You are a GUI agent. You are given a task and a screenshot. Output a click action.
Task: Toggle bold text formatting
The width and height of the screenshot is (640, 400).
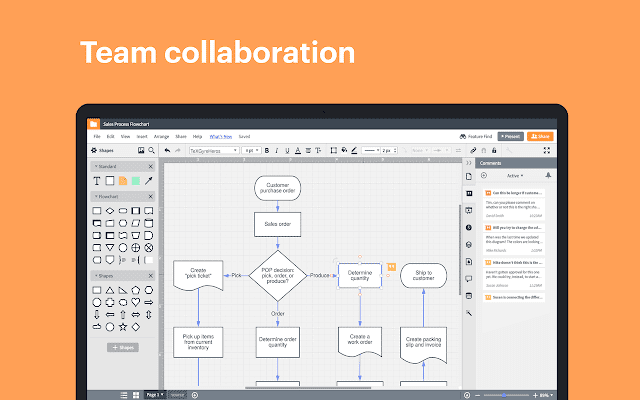click(x=267, y=150)
